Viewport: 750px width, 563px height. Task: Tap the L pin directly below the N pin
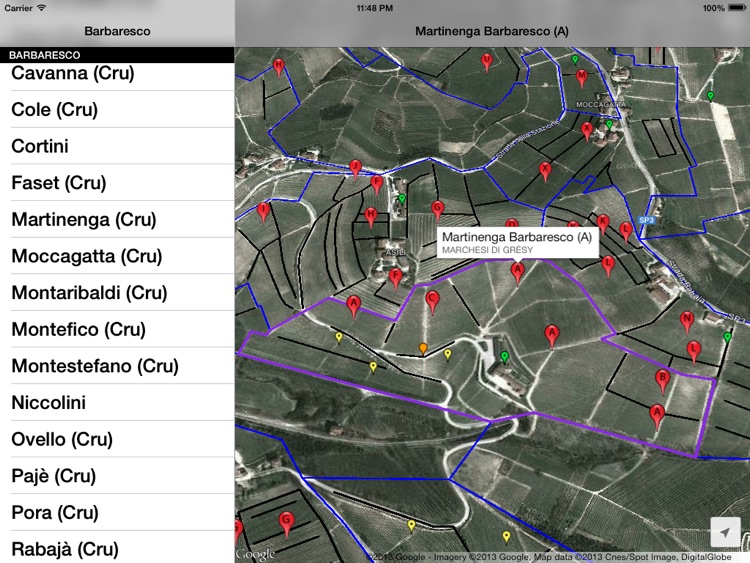[694, 352]
